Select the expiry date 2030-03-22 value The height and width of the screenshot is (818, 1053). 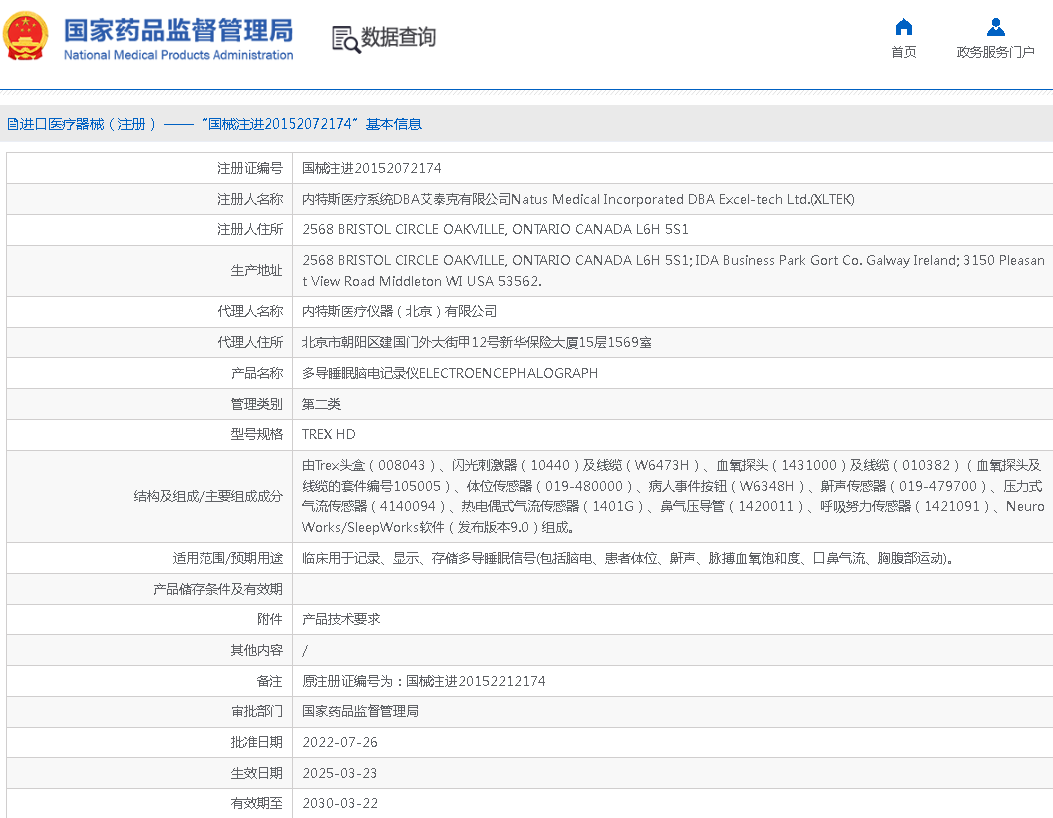point(340,803)
